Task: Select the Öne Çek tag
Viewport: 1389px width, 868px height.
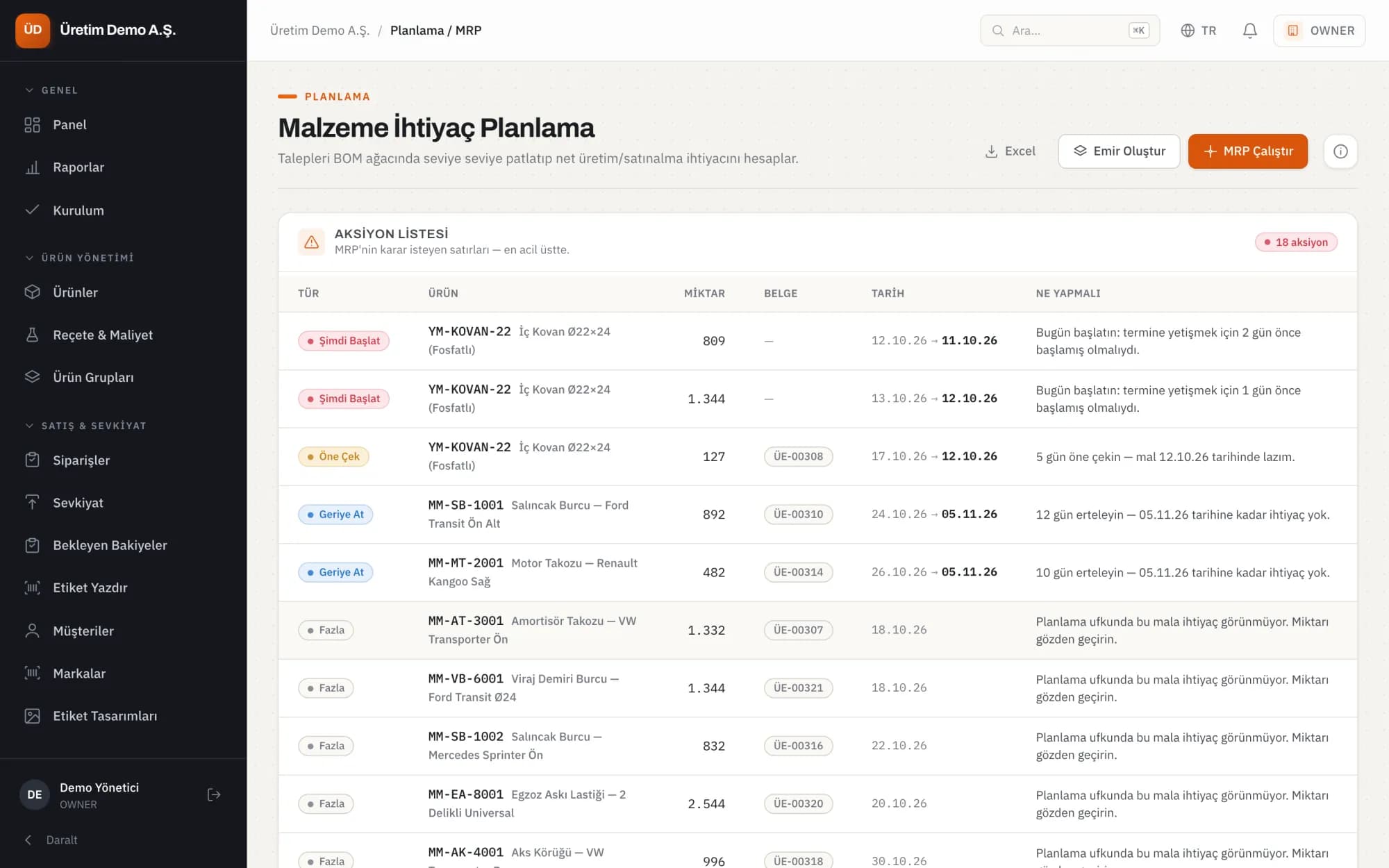Action: (333, 456)
